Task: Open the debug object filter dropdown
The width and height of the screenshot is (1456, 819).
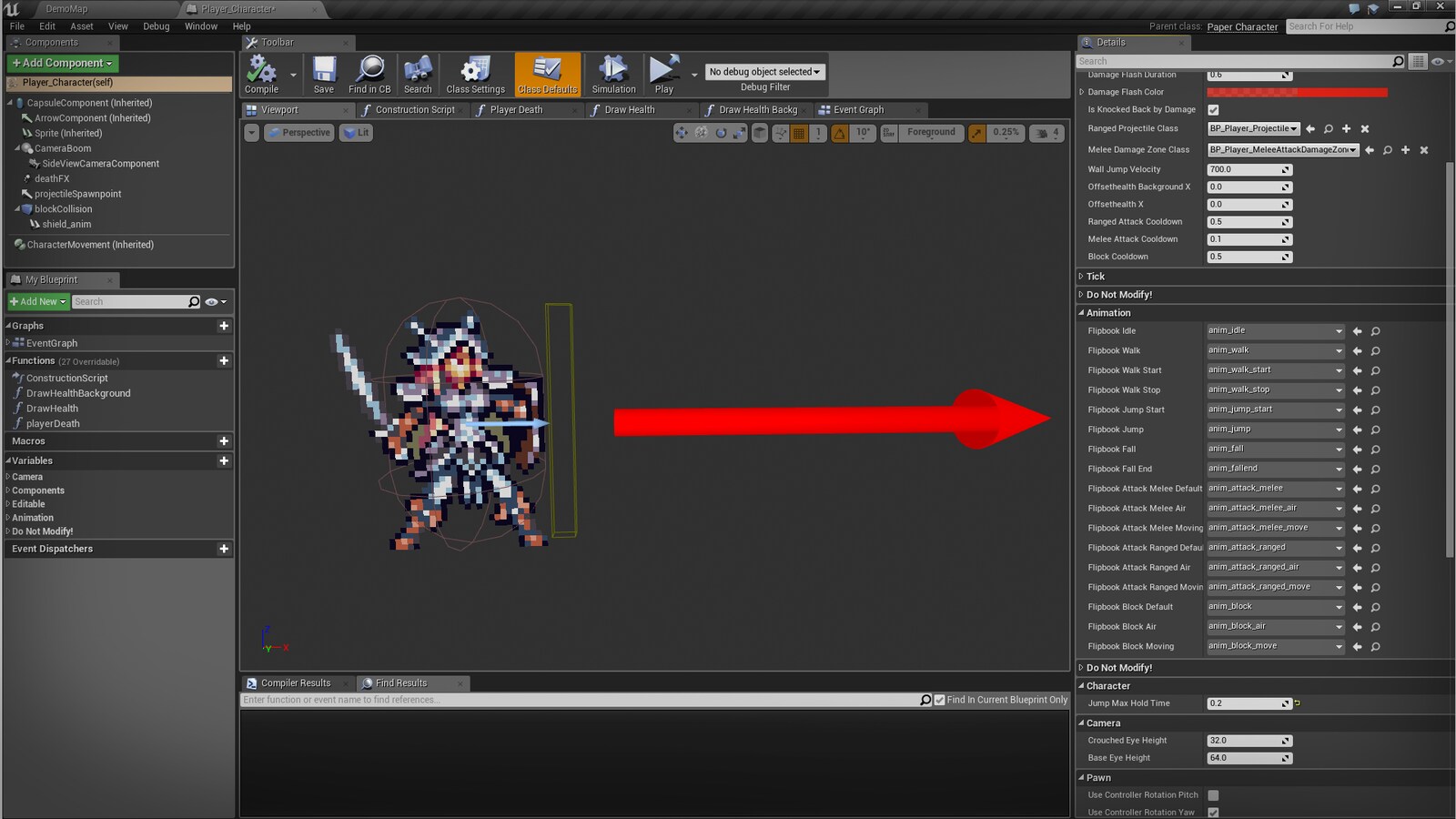Action: pos(764,72)
